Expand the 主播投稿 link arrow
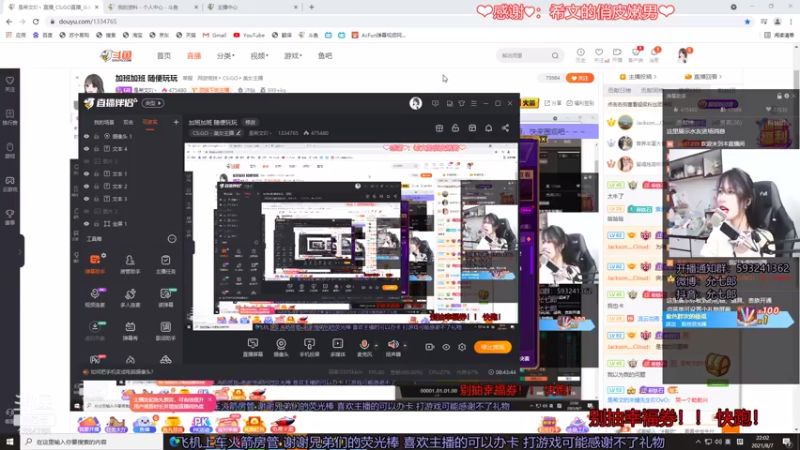 (x=656, y=77)
